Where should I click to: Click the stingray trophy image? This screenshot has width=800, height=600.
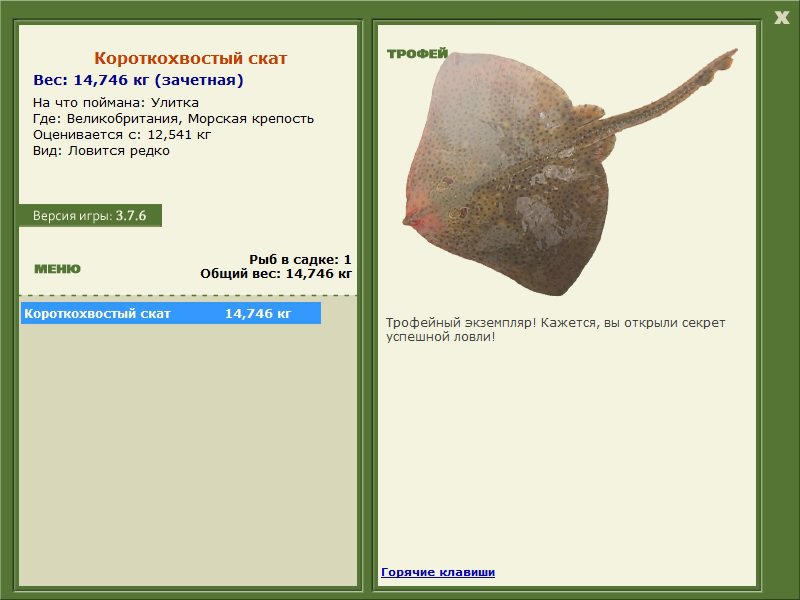[569, 171]
